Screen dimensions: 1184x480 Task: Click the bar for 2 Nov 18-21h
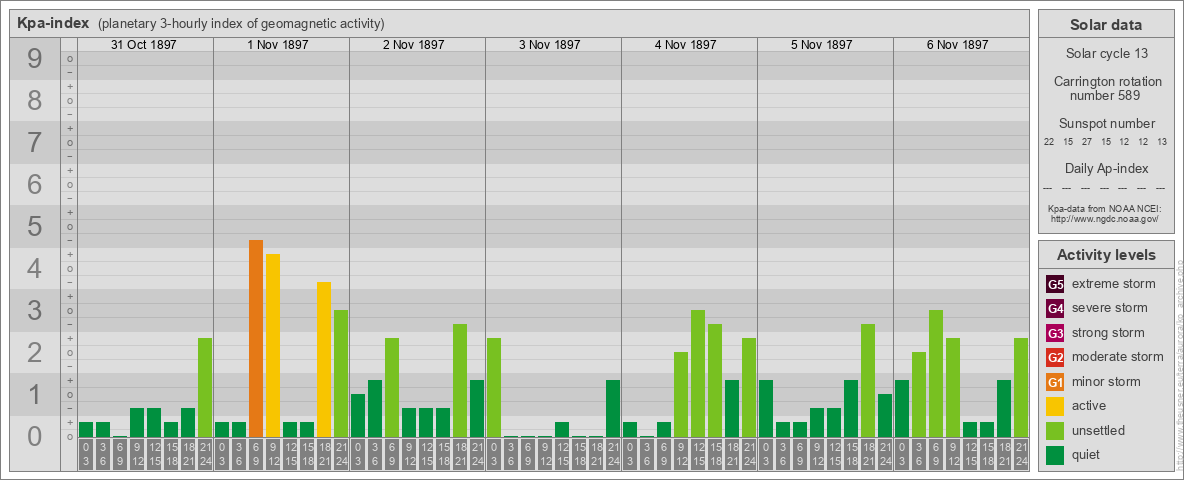point(460,380)
